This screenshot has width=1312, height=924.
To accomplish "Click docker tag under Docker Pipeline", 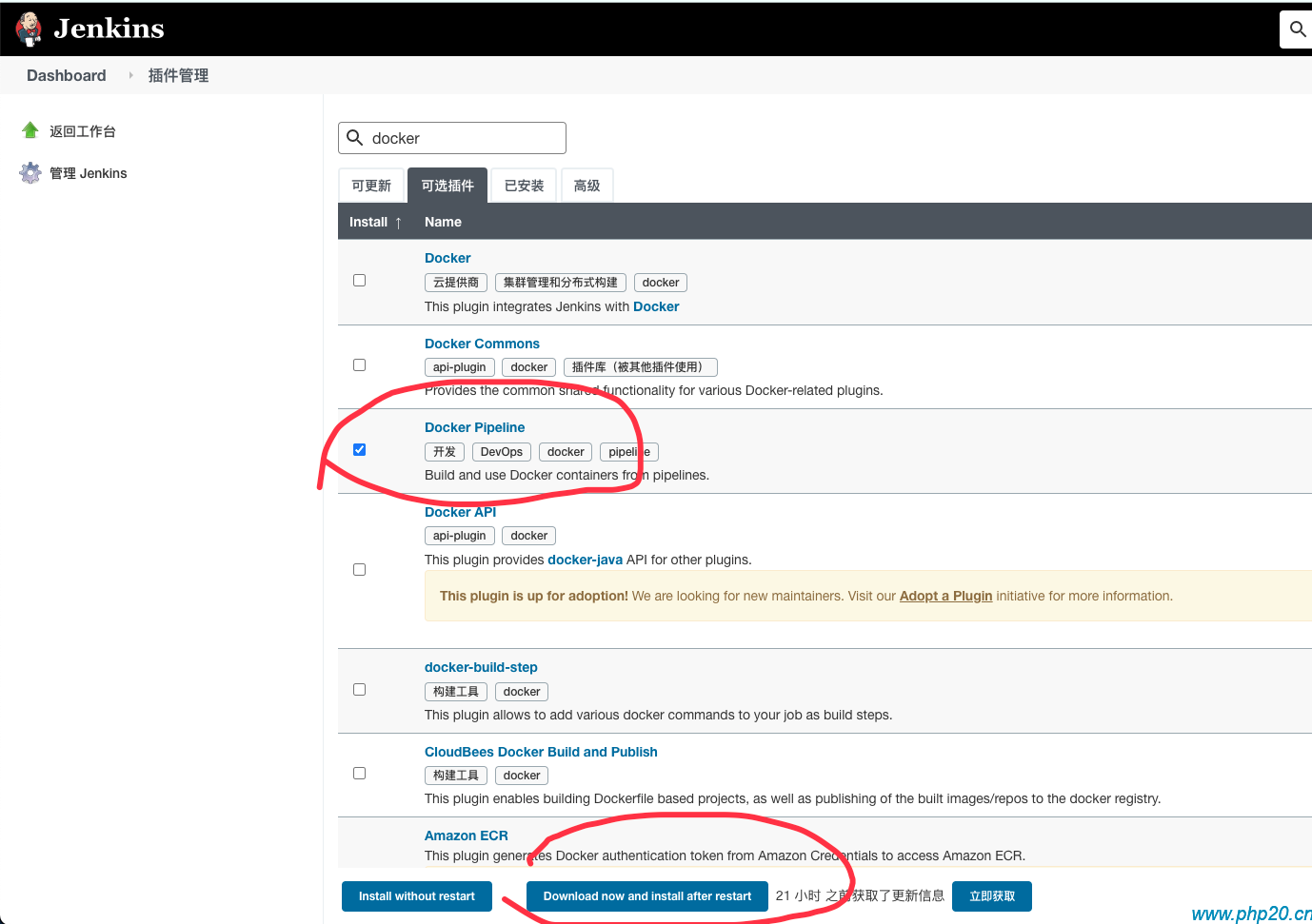I will click(566, 452).
